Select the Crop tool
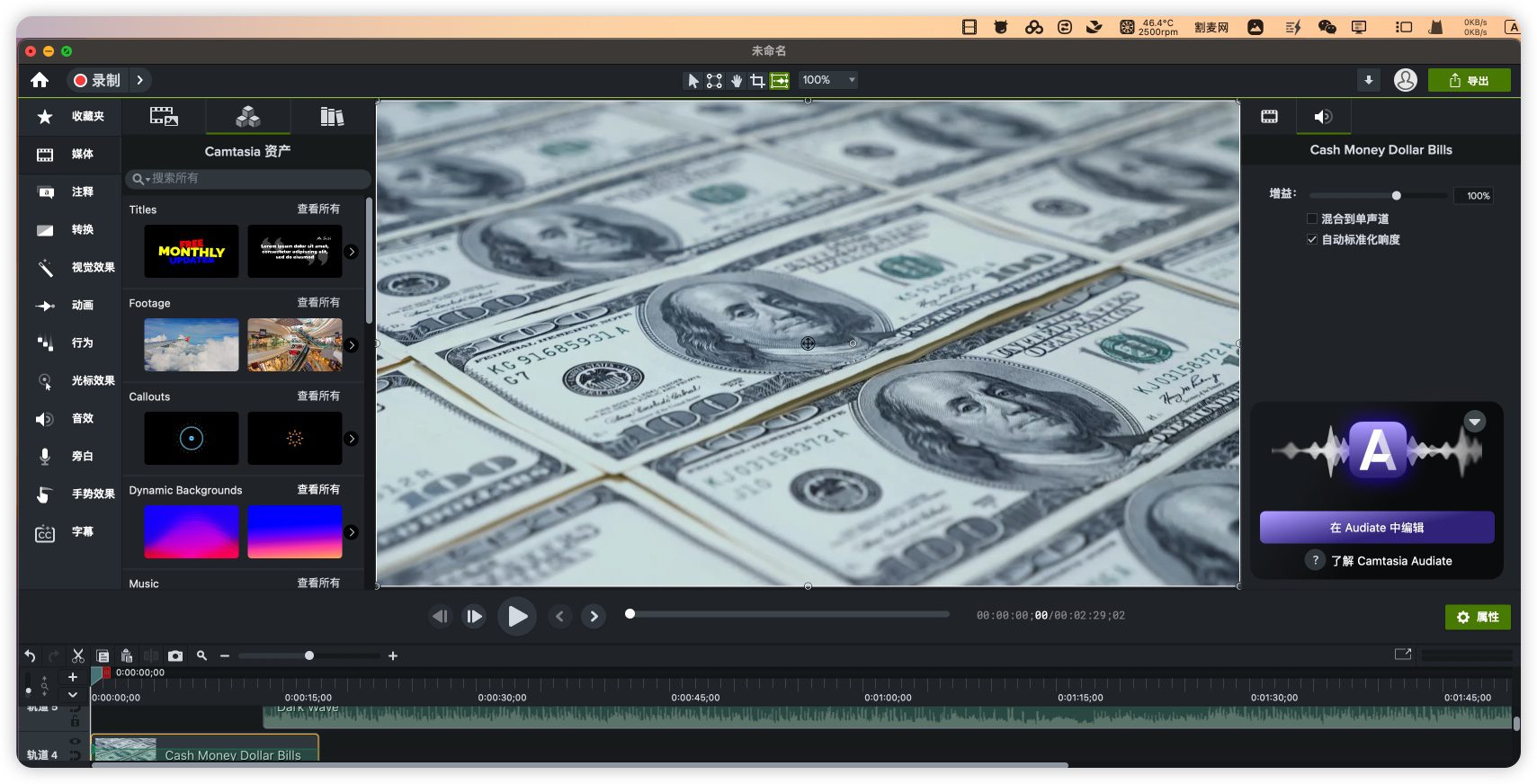1537x784 pixels. tap(757, 81)
